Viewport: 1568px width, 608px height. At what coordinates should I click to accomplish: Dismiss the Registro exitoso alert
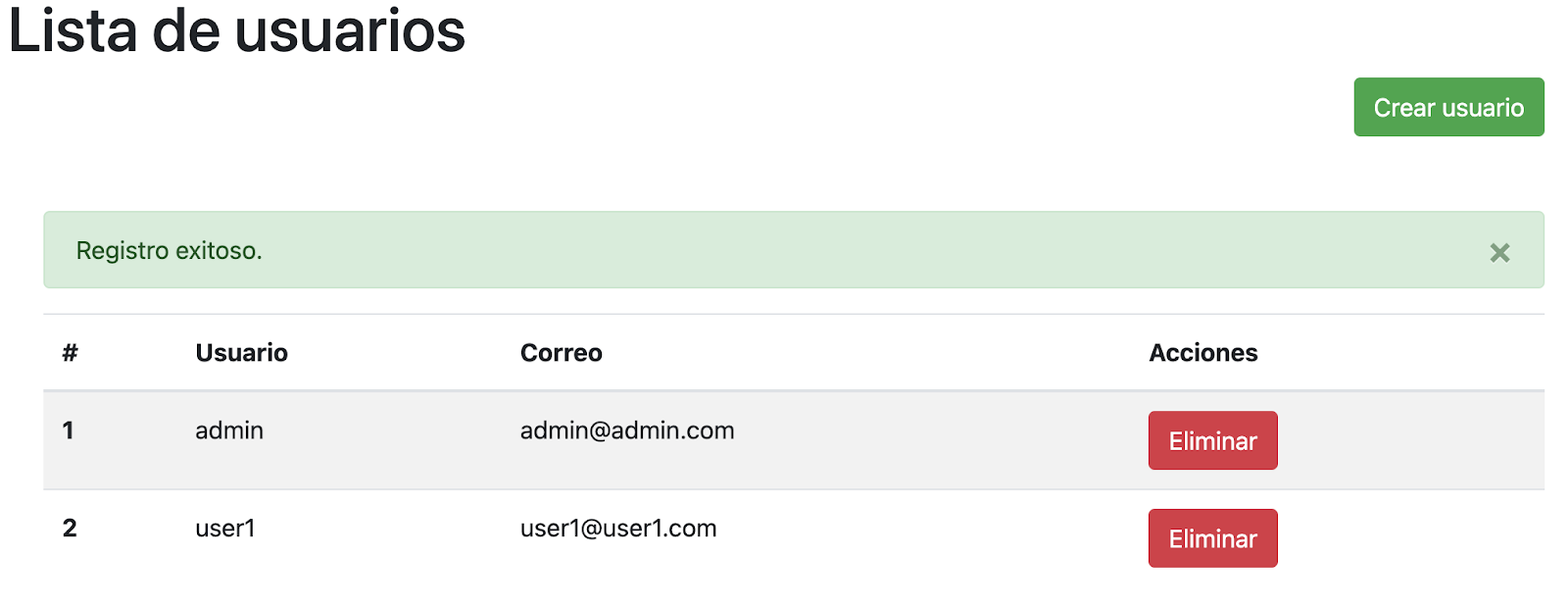(x=1499, y=252)
